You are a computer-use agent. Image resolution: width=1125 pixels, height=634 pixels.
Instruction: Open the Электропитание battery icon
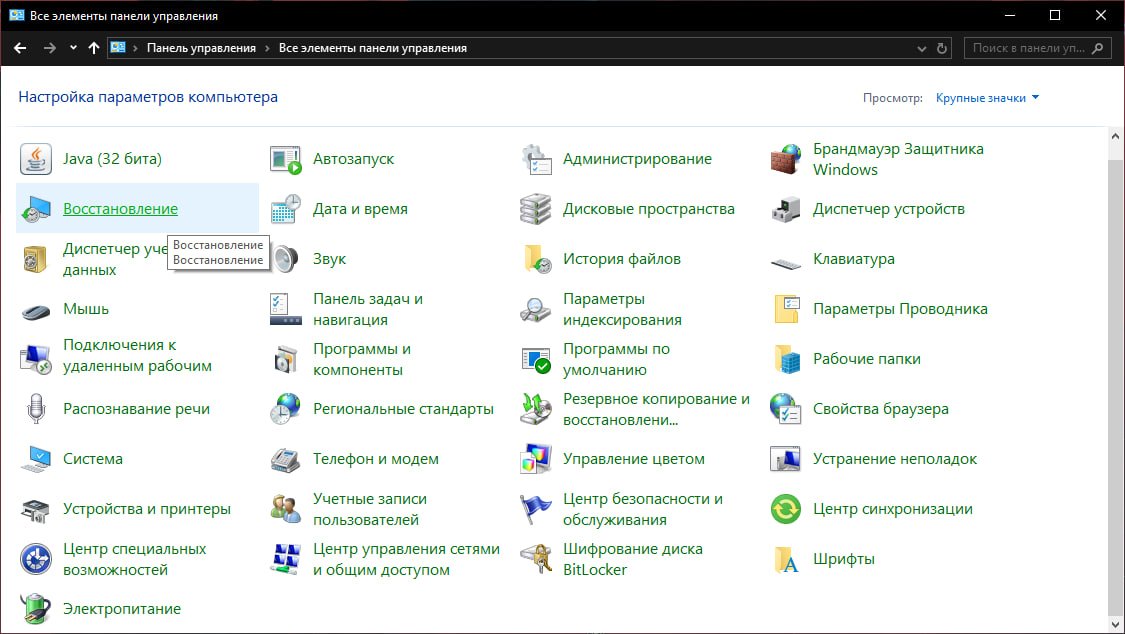(x=36, y=609)
